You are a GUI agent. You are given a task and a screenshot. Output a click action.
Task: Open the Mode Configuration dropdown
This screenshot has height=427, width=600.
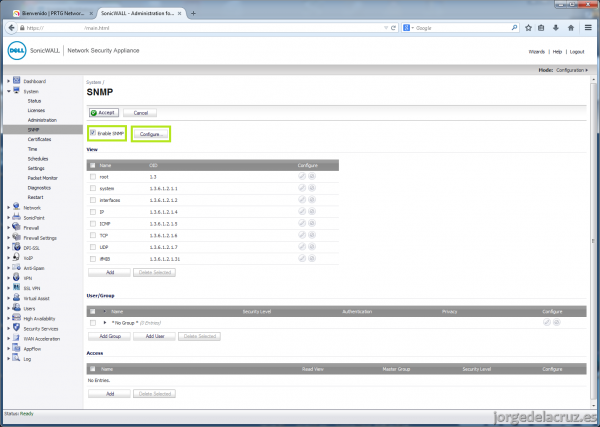click(x=572, y=70)
